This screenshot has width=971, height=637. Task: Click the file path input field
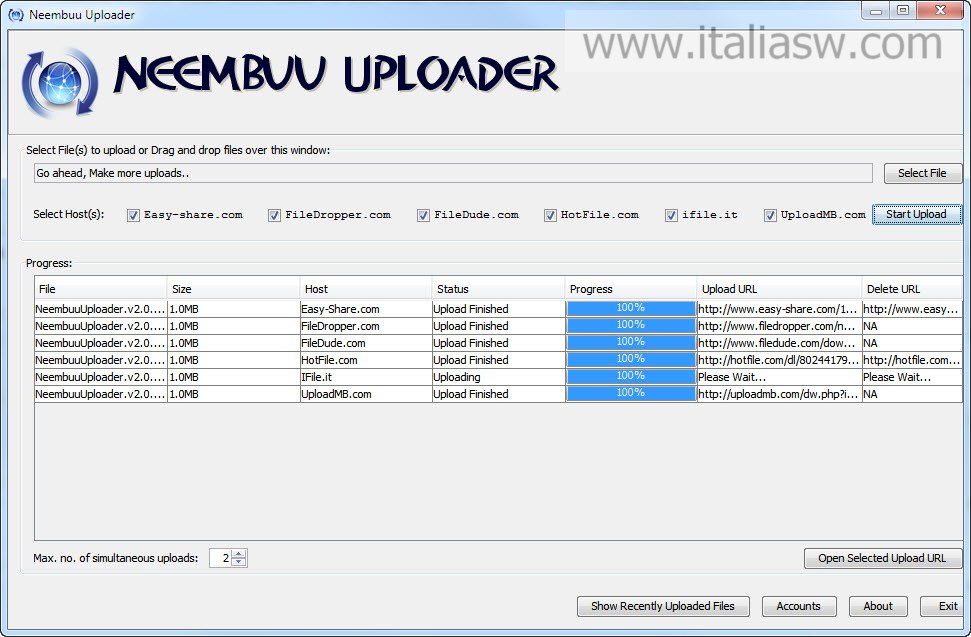pyautogui.click(x=453, y=173)
